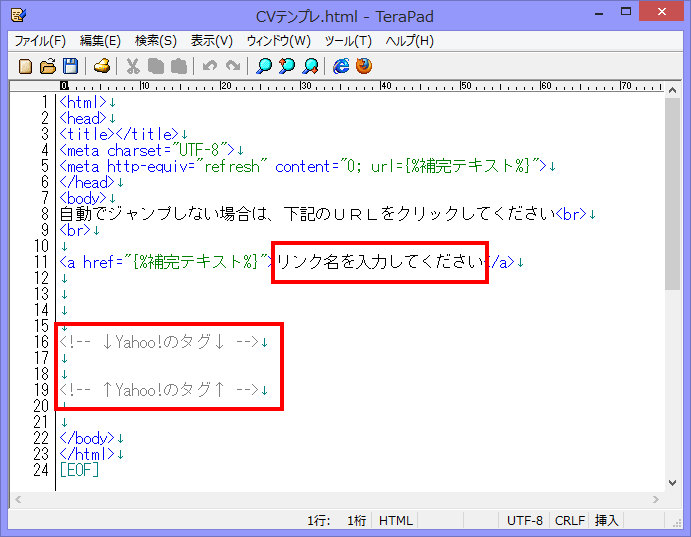691x537 pixels.
Task: Click the Print toolbar icon
Action: click(102, 67)
